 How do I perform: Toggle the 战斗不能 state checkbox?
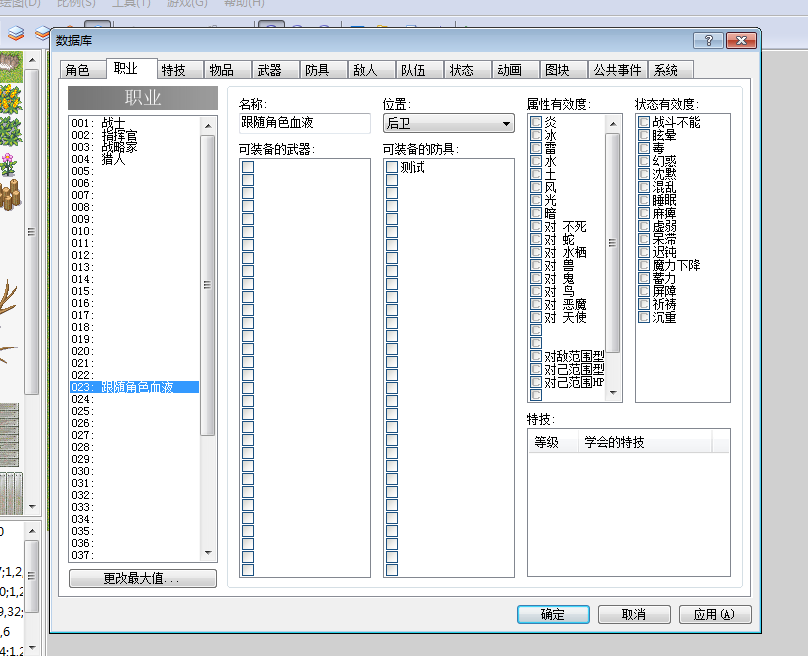[644, 122]
